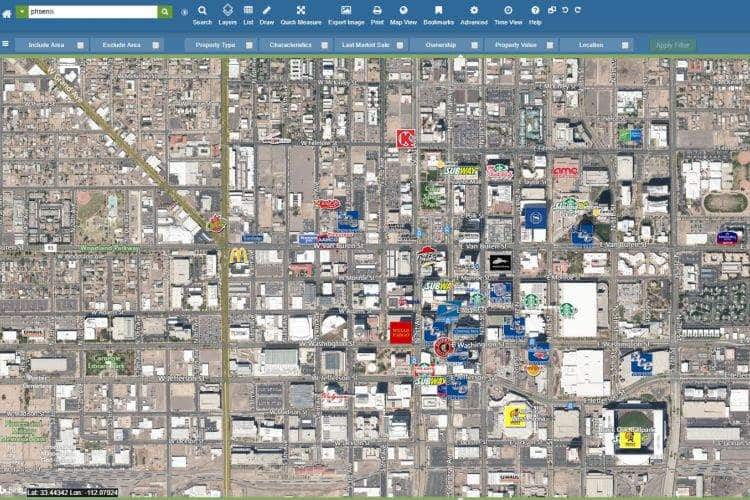Open the Location filter
750x500 pixels.
(596, 45)
